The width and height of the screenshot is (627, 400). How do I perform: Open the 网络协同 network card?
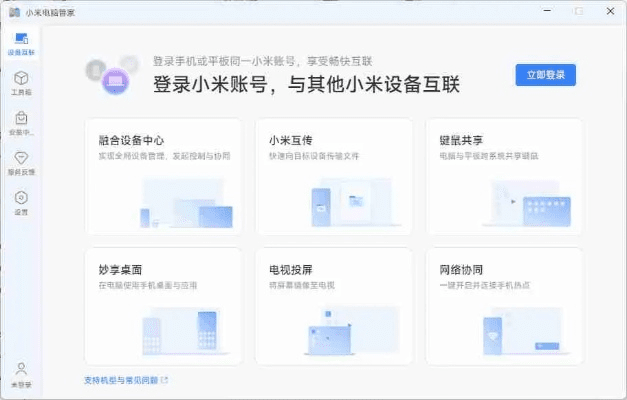click(x=504, y=306)
